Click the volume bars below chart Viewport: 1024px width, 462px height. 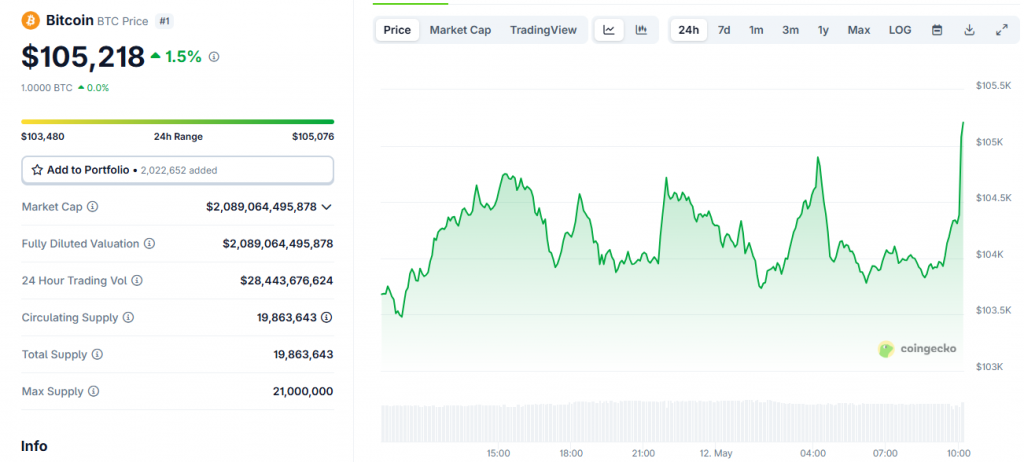coord(672,422)
